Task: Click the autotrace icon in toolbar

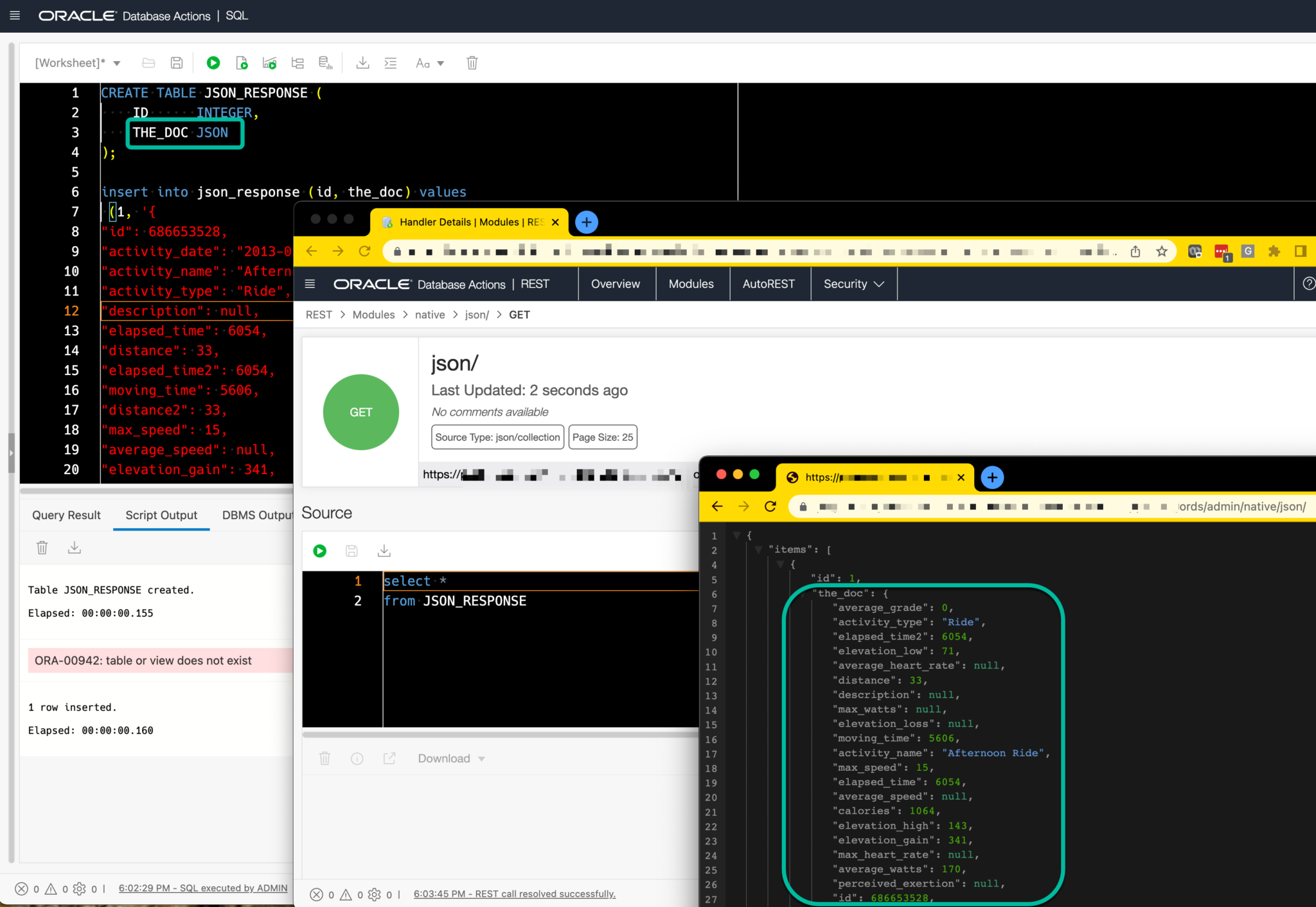Action: coord(298,63)
